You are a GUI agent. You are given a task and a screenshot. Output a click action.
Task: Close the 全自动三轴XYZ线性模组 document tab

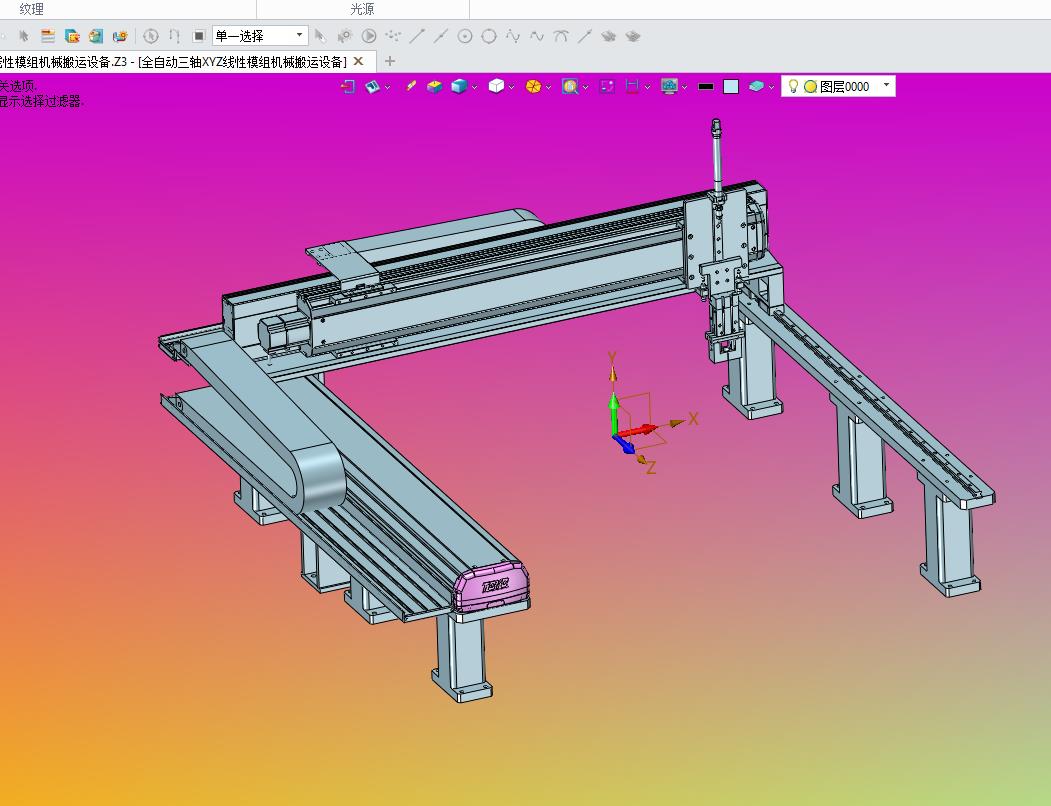[359, 62]
